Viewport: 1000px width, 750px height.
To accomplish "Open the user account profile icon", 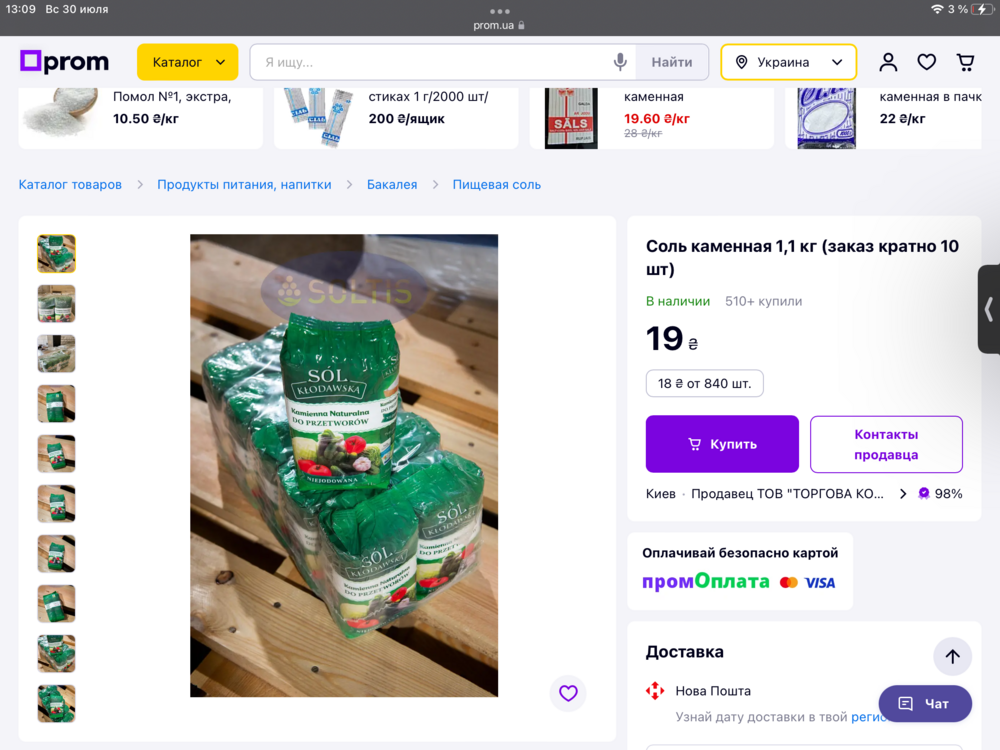I will (888, 62).
